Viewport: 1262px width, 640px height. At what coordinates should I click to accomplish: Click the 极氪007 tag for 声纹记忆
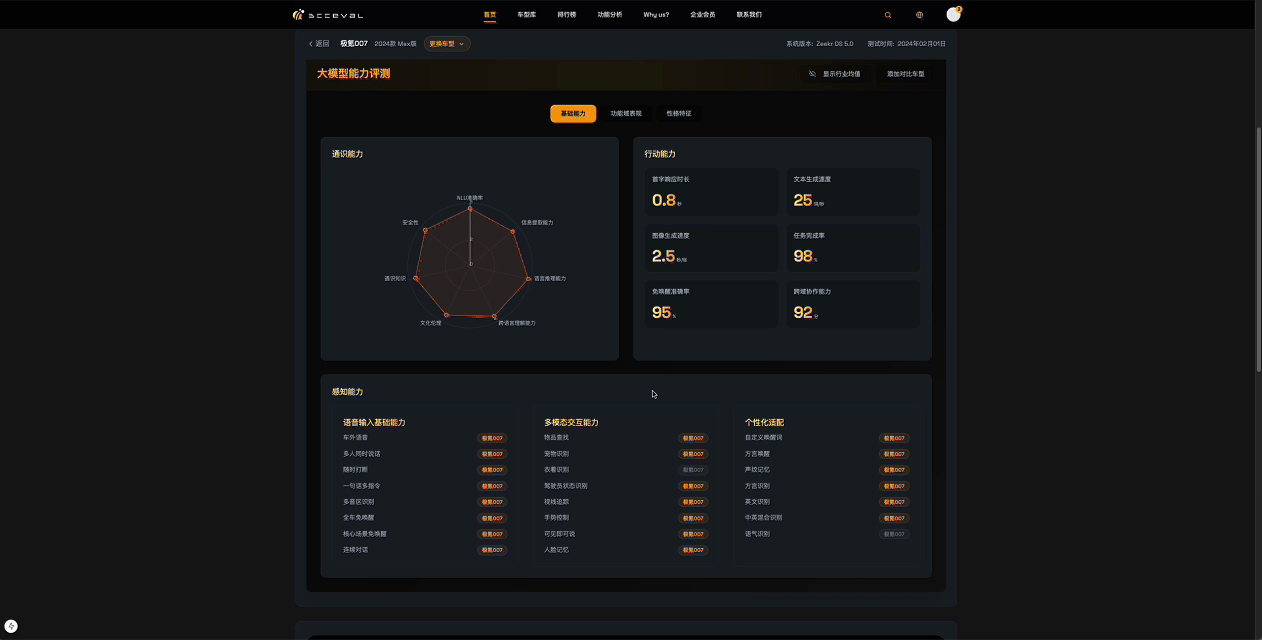tap(894, 470)
